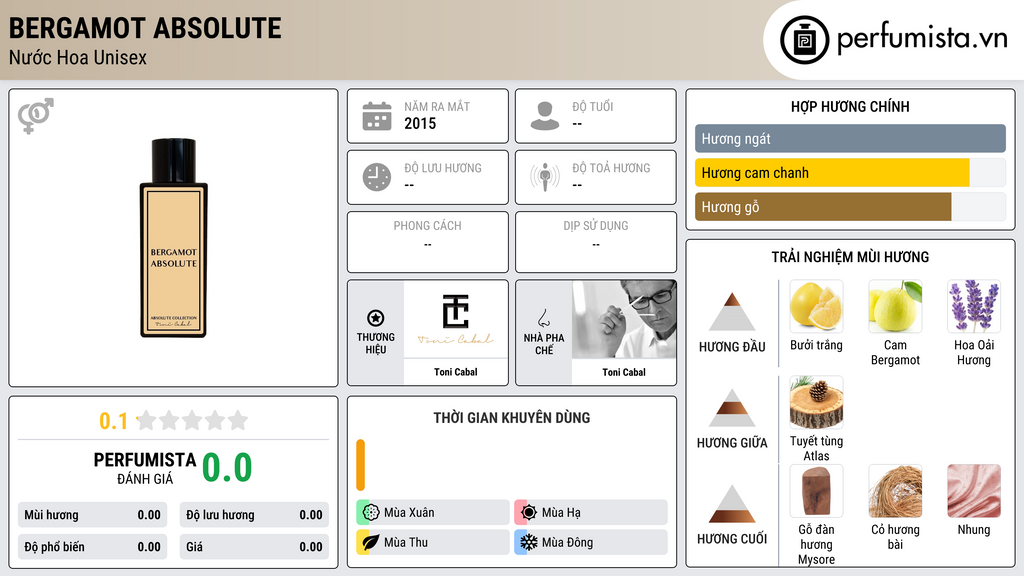Select the Tuyết tùng Atlas note image
The width and height of the screenshot is (1024, 576).
tap(816, 402)
